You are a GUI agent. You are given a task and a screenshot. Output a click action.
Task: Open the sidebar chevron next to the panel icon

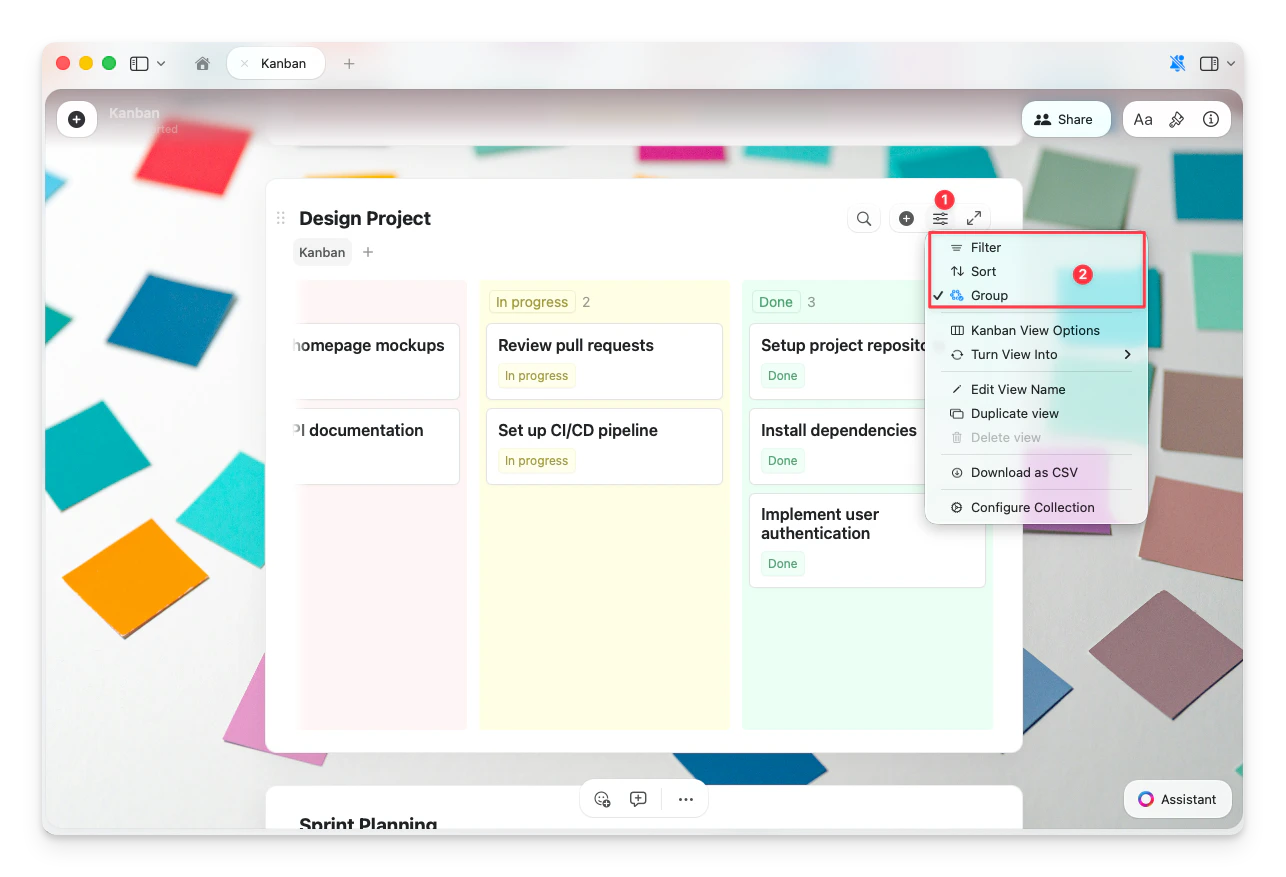point(160,63)
